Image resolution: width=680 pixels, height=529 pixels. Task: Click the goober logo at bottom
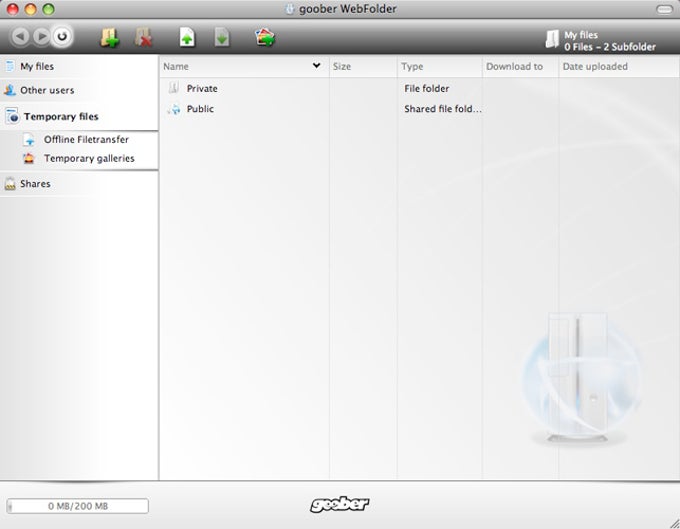pos(340,504)
